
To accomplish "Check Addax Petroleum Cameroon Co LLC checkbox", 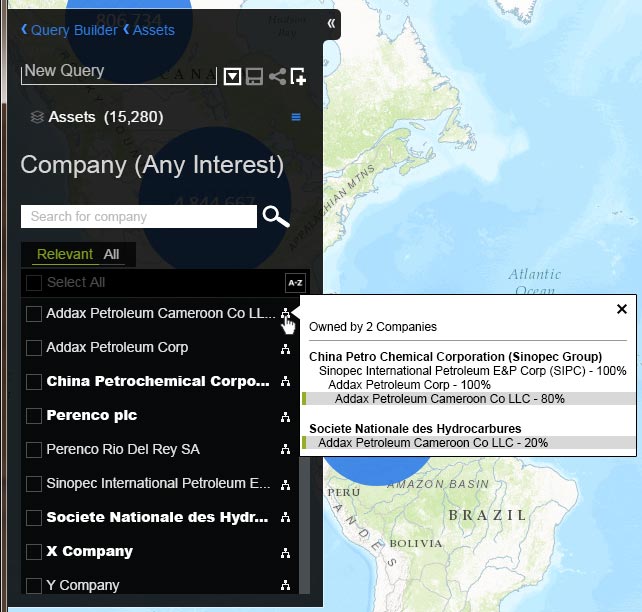I will [34, 314].
